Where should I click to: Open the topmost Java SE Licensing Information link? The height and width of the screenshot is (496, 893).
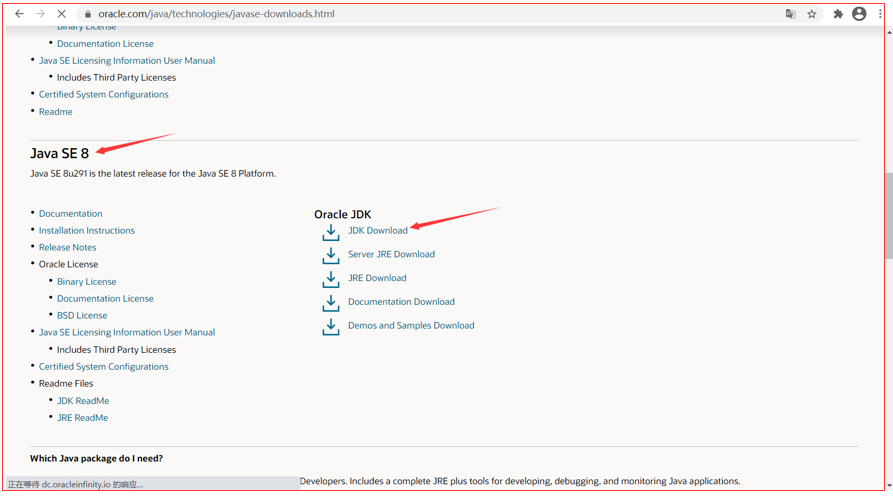pyautogui.click(x=127, y=61)
